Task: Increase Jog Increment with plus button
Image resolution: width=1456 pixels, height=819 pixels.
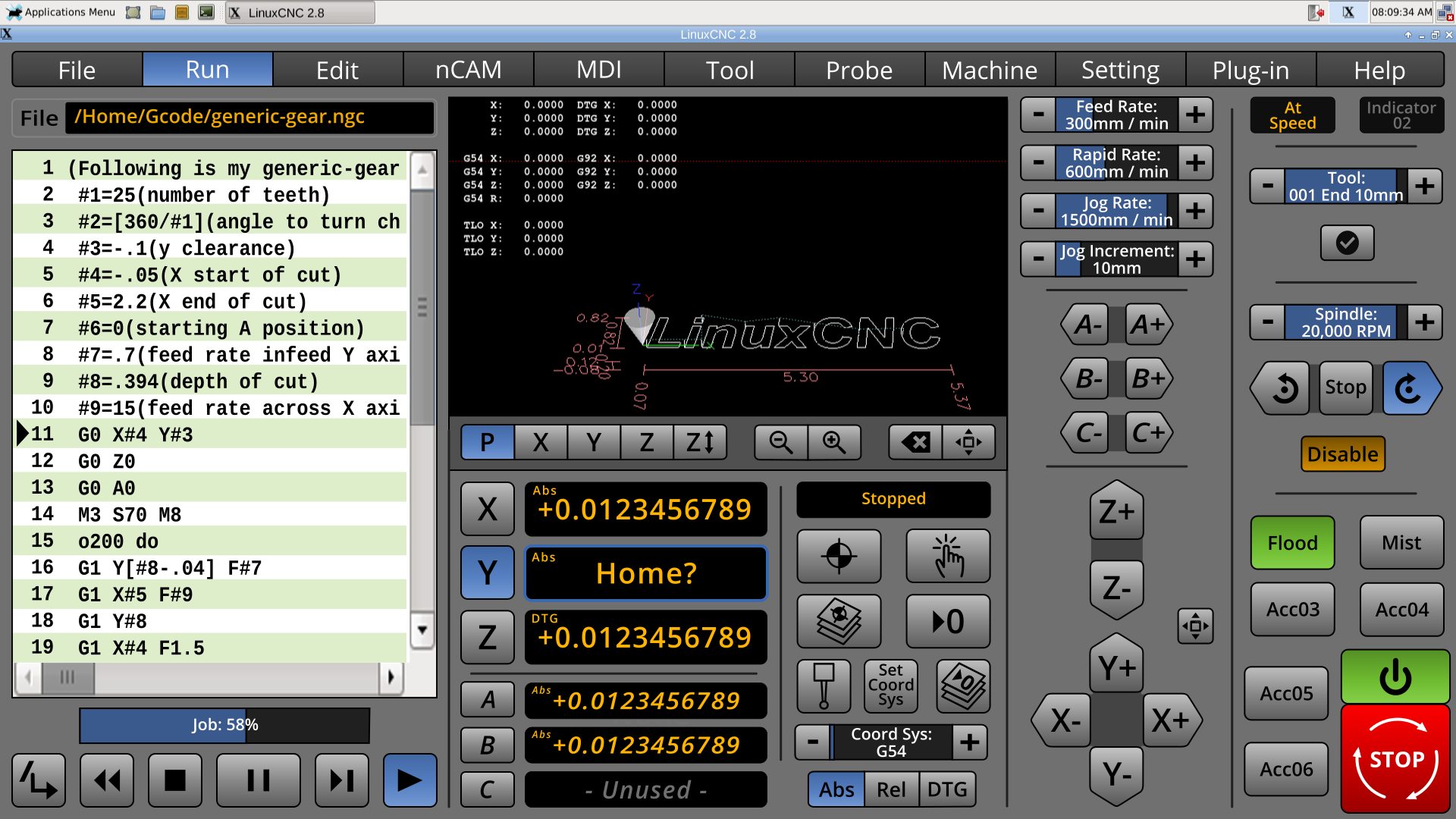Action: 1195,259
